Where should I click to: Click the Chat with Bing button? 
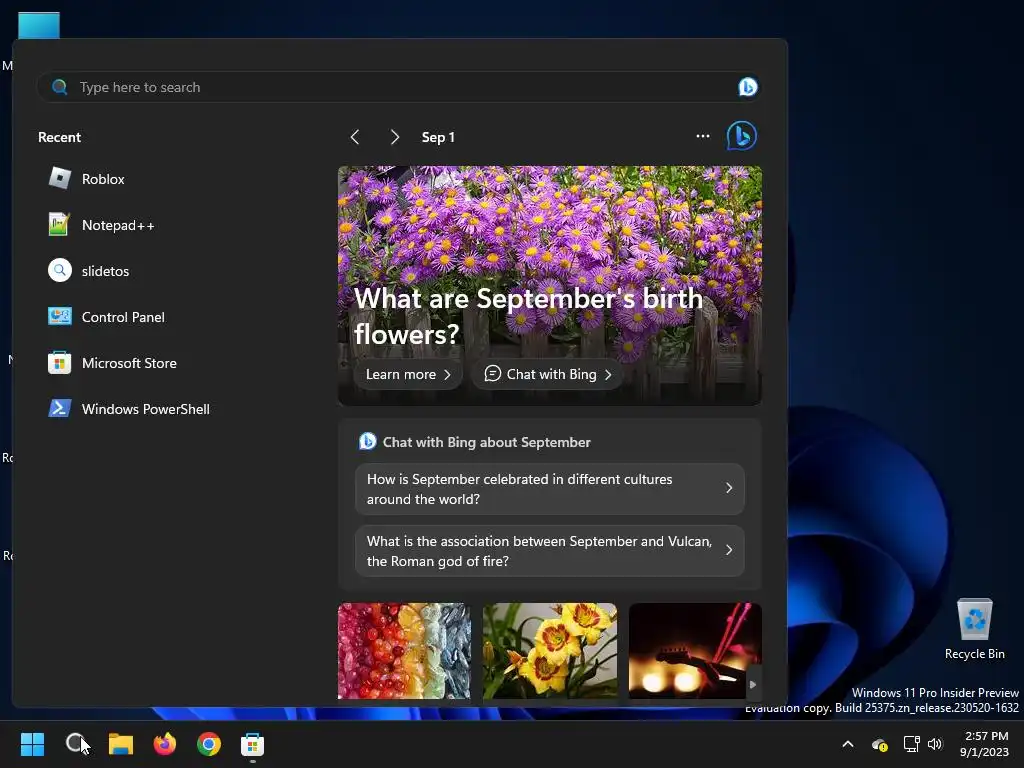coord(547,374)
